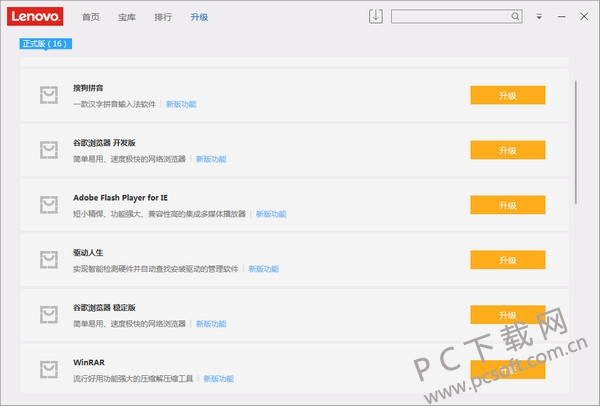Click description 流行好用功能强大的压缩解压缩工具
This screenshot has height=406, width=600.
coord(133,379)
